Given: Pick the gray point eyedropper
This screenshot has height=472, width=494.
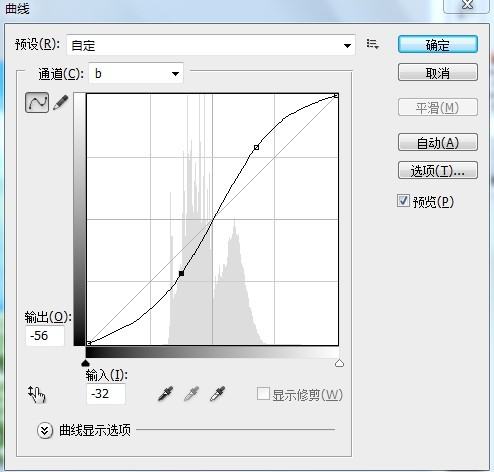Looking at the screenshot, I should 192,394.
